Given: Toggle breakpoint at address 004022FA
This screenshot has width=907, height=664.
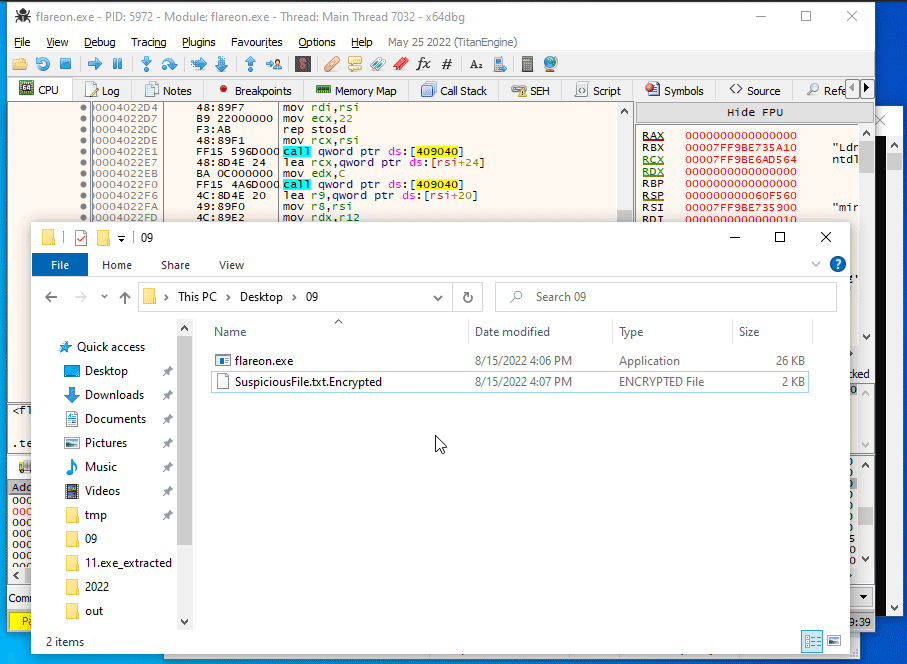Looking at the screenshot, I should coord(83,206).
